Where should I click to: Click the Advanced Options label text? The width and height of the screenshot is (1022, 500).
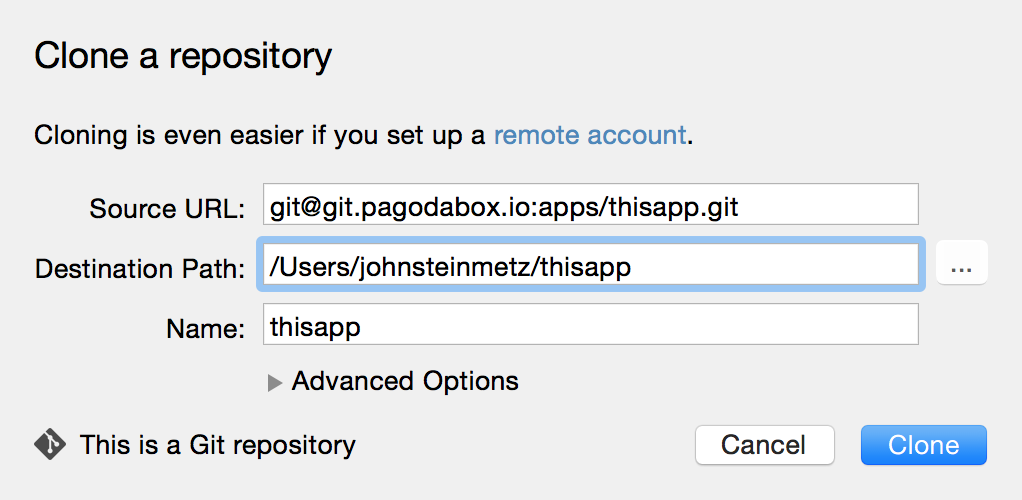(405, 381)
